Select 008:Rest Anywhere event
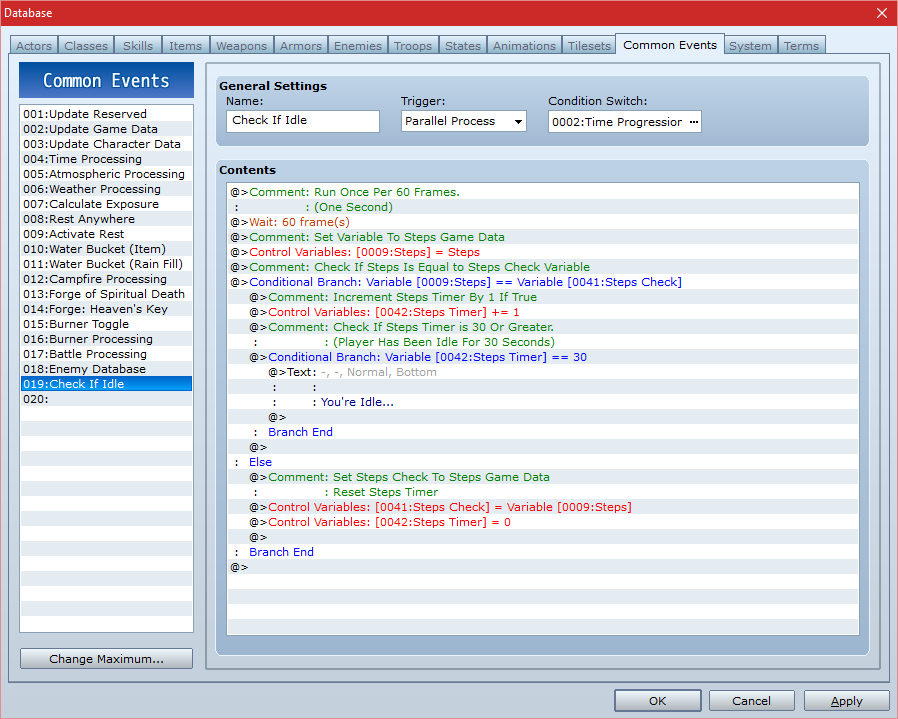The width and height of the screenshot is (898, 719). [106, 219]
